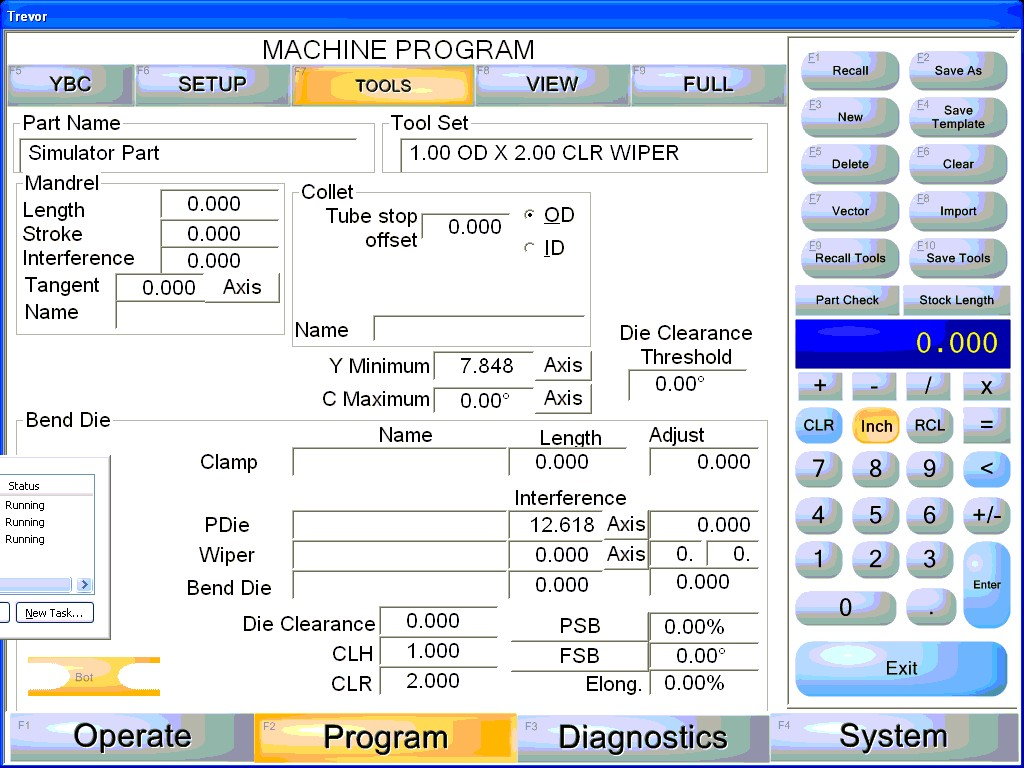Open the Diagnostics section
Image resolution: width=1024 pixels, height=768 pixels.
click(x=642, y=738)
